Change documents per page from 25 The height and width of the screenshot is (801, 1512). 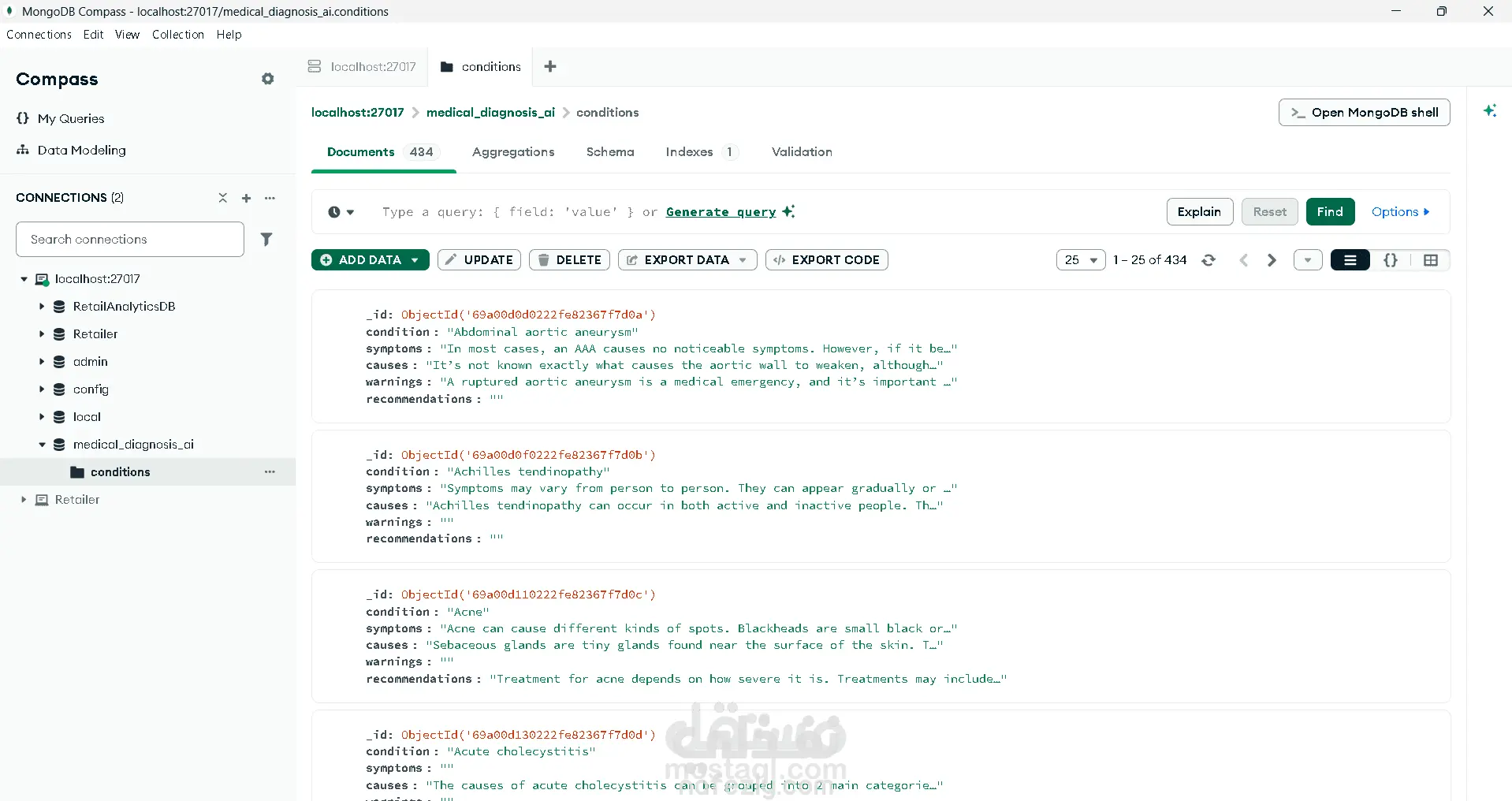point(1081,260)
